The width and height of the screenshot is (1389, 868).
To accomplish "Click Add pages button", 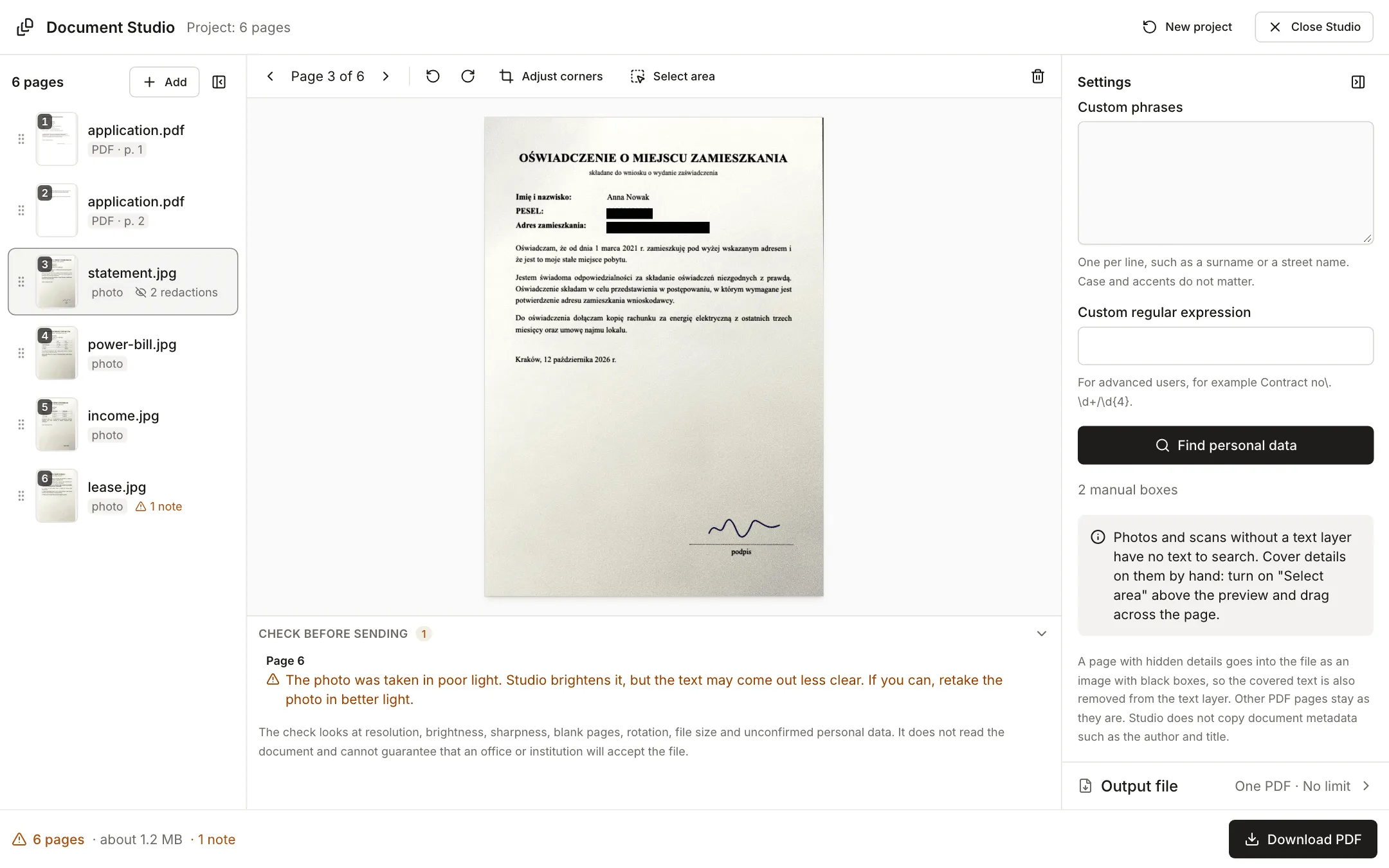I will click(x=165, y=82).
